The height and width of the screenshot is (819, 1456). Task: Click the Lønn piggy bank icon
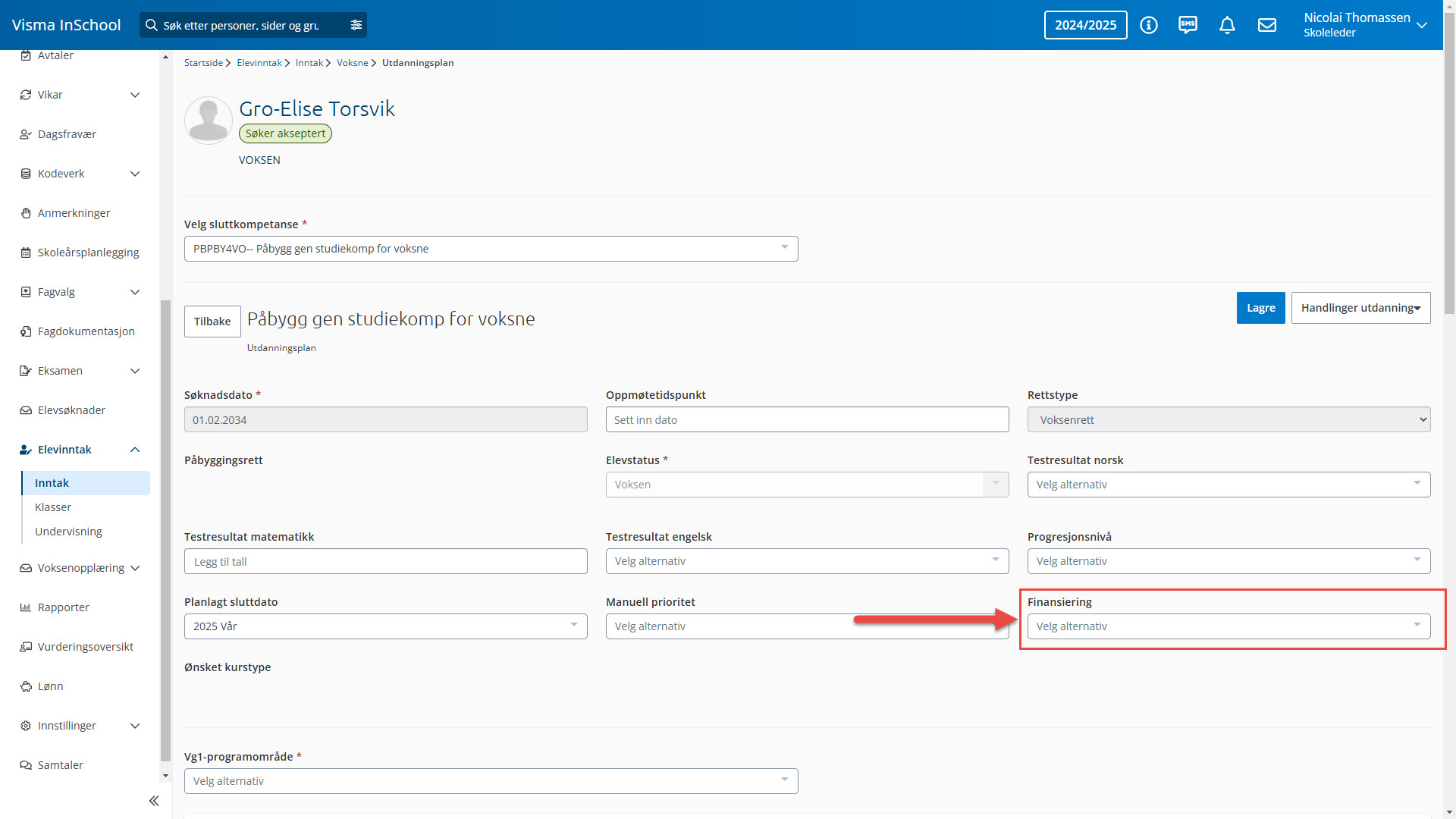tap(26, 686)
